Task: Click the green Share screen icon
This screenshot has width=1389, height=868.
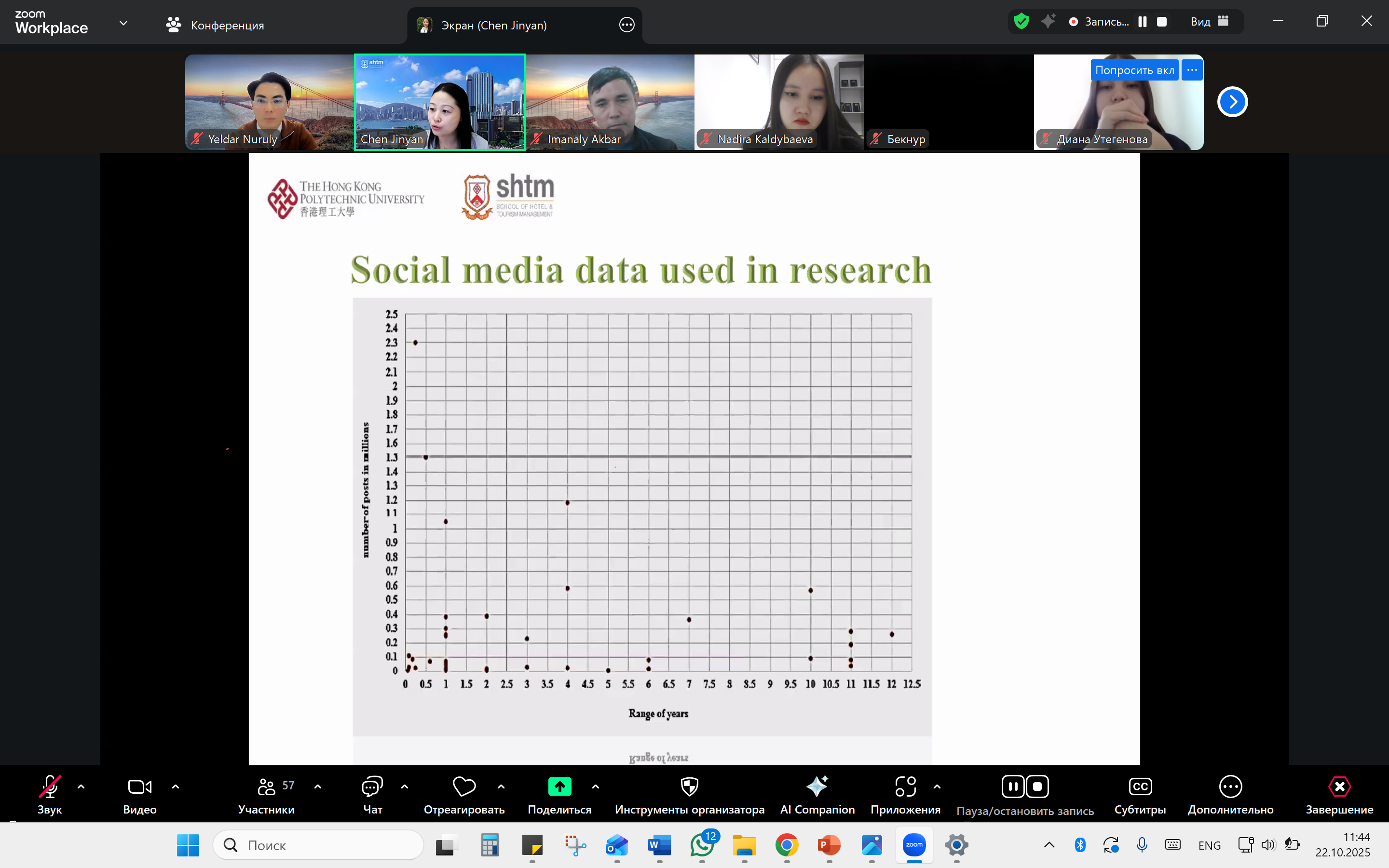Action: click(559, 786)
